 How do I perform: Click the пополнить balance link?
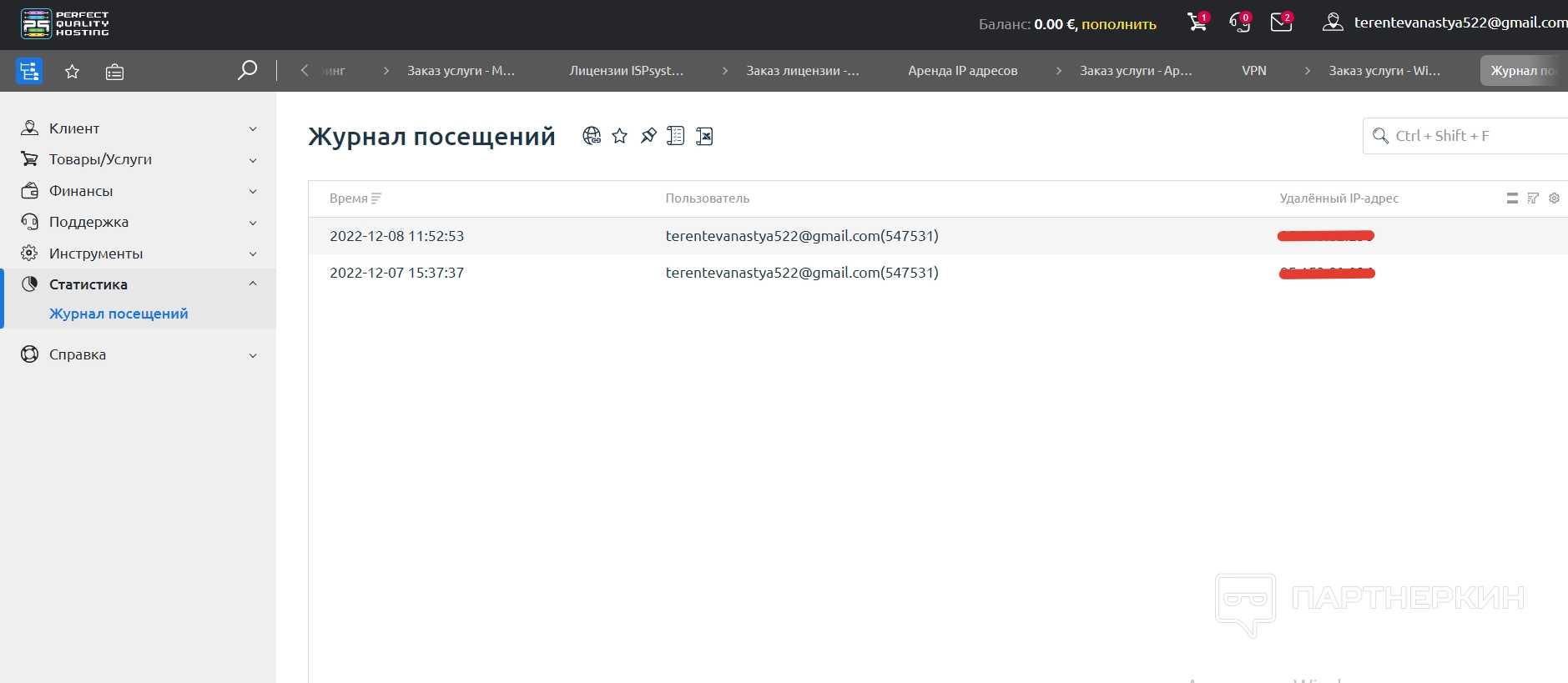pyautogui.click(x=1118, y=24)
